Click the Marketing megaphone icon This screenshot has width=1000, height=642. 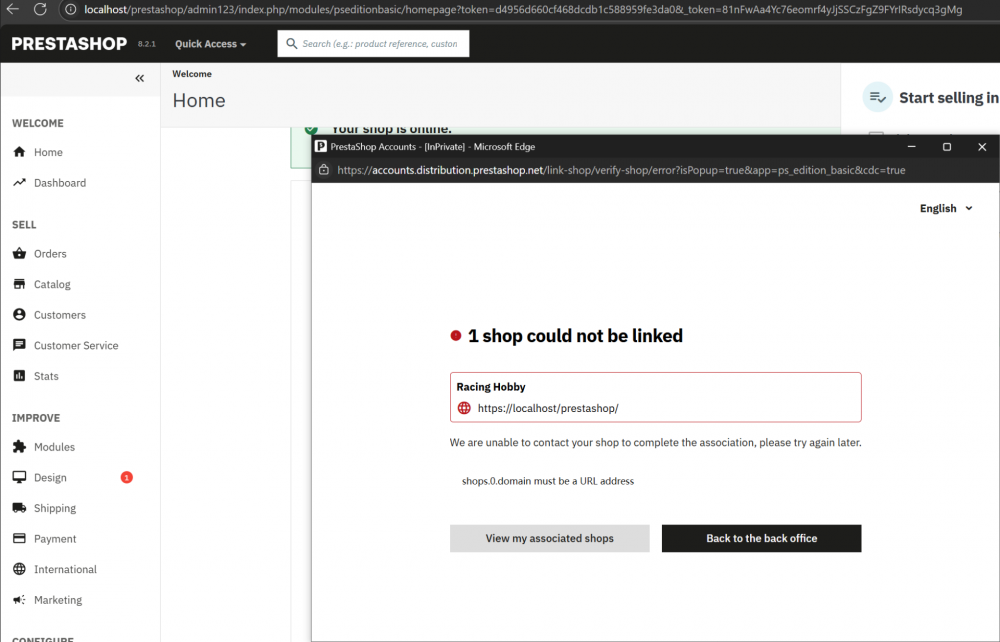pos(19,599)
